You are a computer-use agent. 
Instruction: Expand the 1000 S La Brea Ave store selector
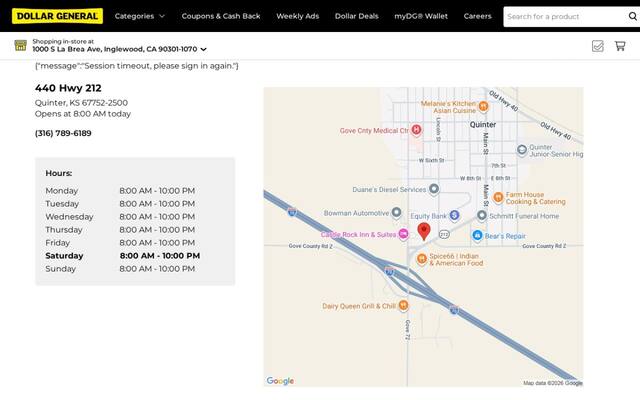point(119,49)
